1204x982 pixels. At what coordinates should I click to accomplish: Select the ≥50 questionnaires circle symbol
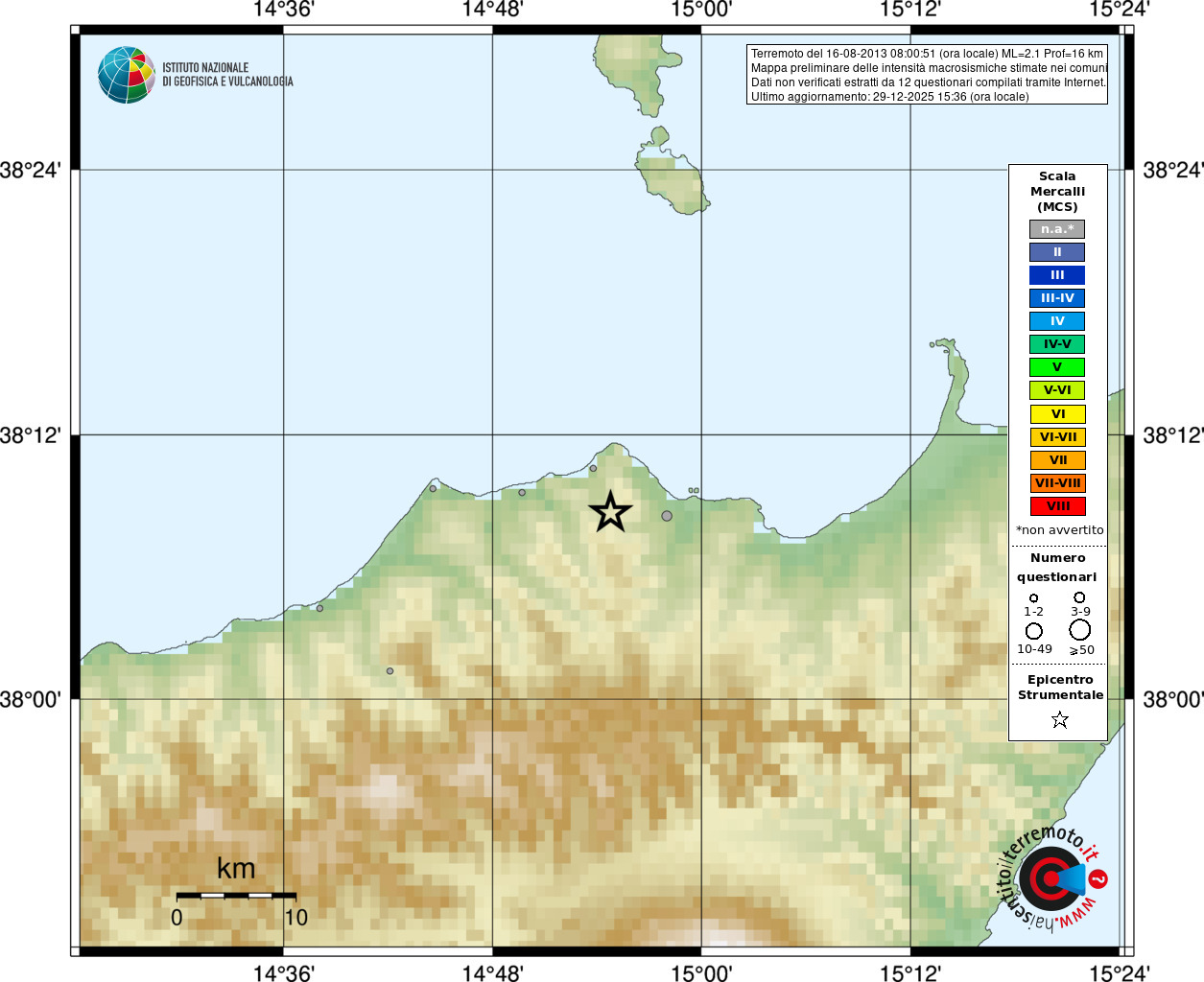tap(1080, 630)
